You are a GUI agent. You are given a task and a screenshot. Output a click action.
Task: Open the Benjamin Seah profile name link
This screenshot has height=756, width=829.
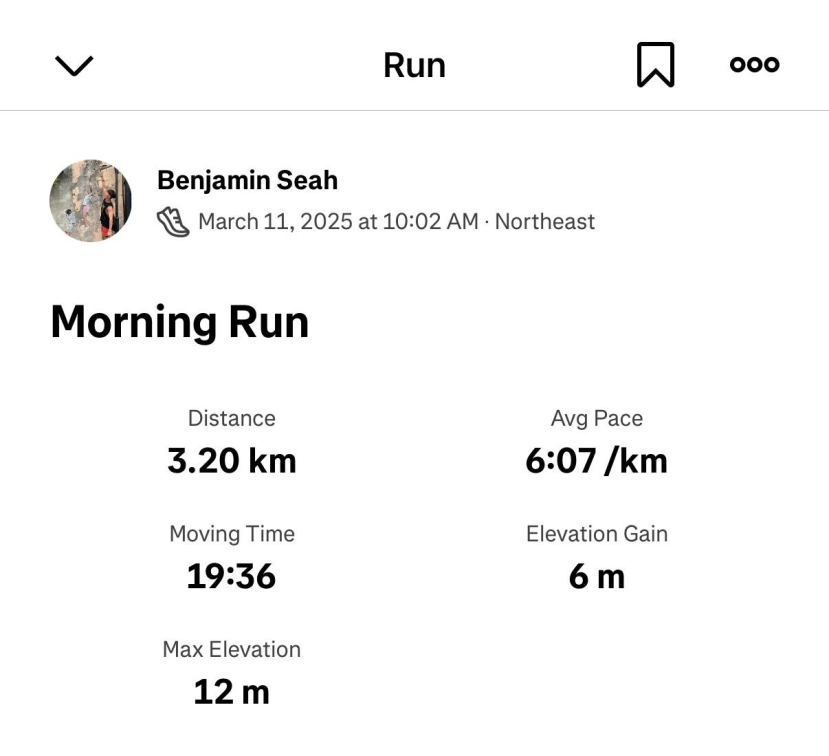(247, 180)
